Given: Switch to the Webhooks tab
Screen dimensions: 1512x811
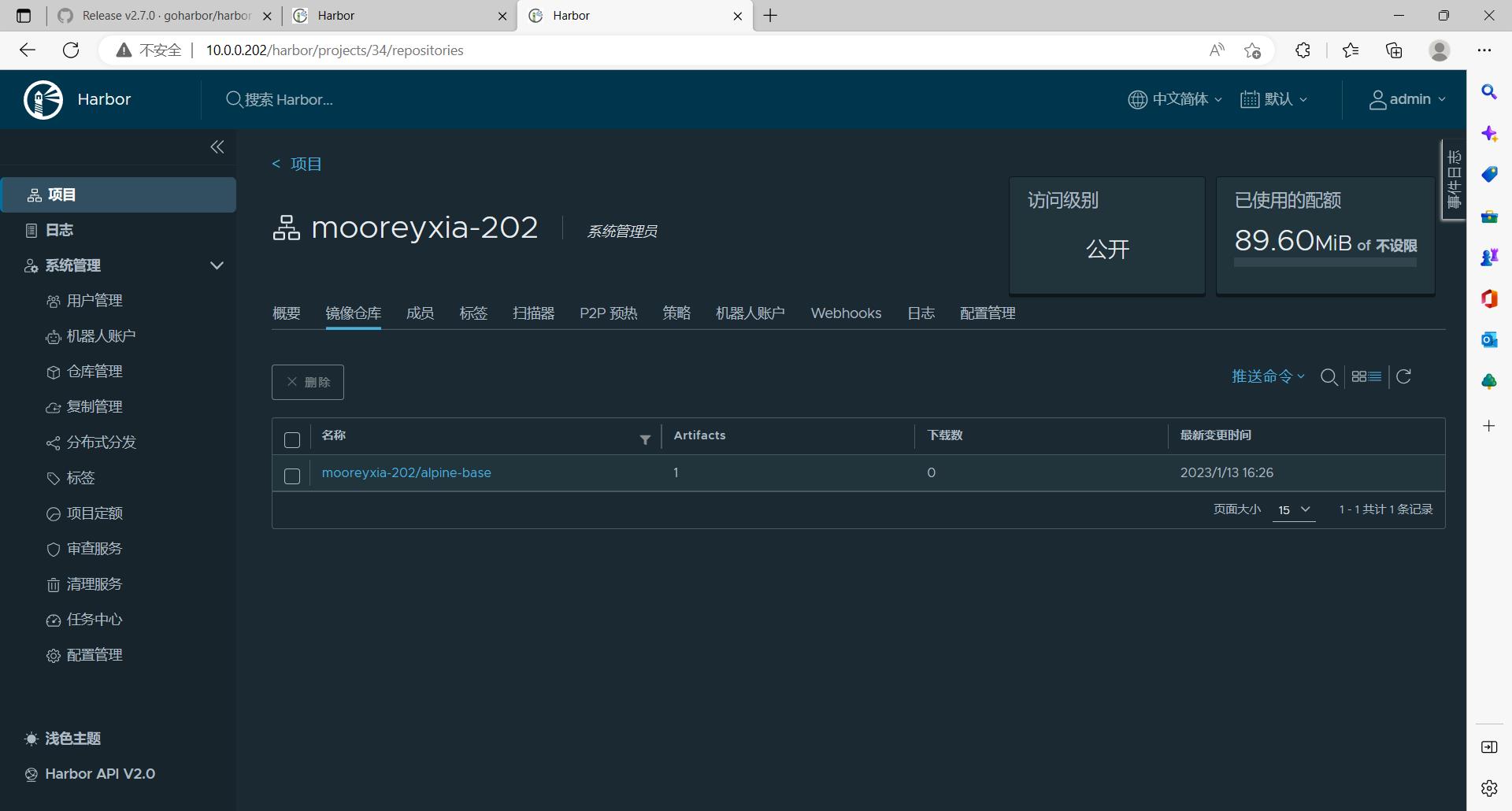Looking at the screenshot, I should click(x=846, y=313).
